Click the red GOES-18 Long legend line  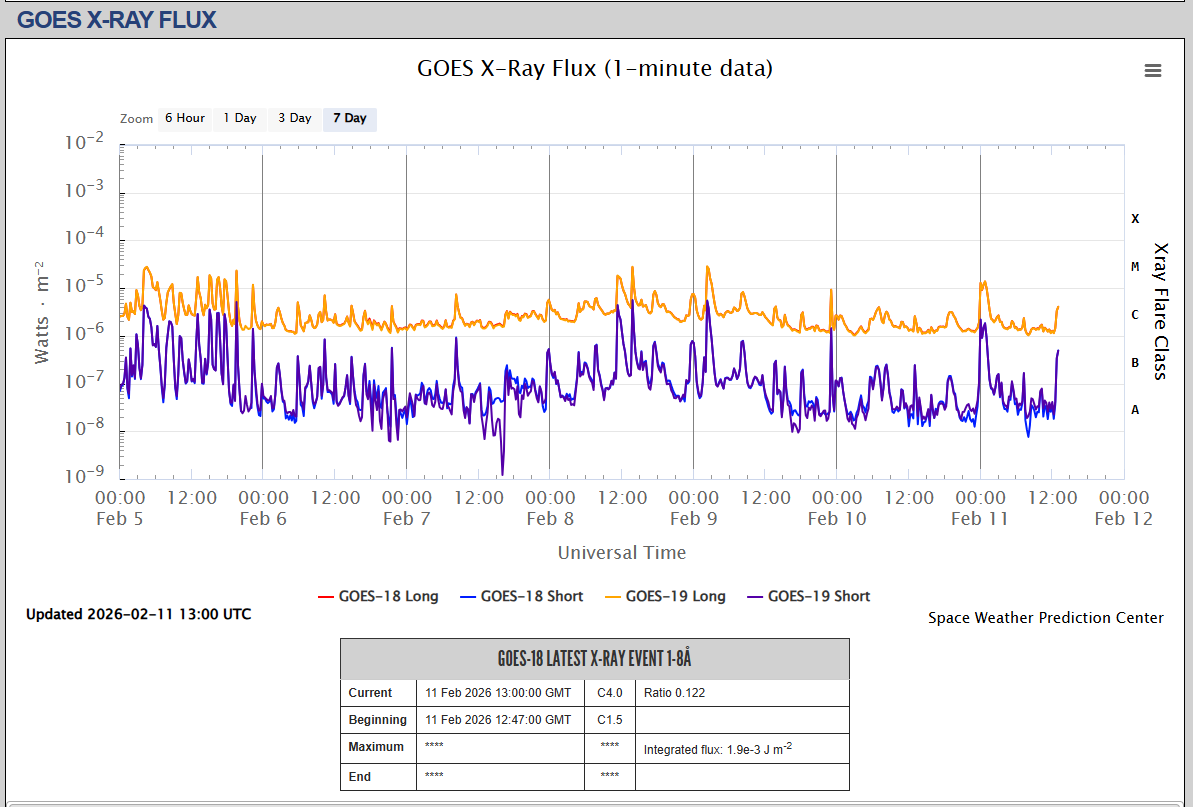tap(324, 597)
